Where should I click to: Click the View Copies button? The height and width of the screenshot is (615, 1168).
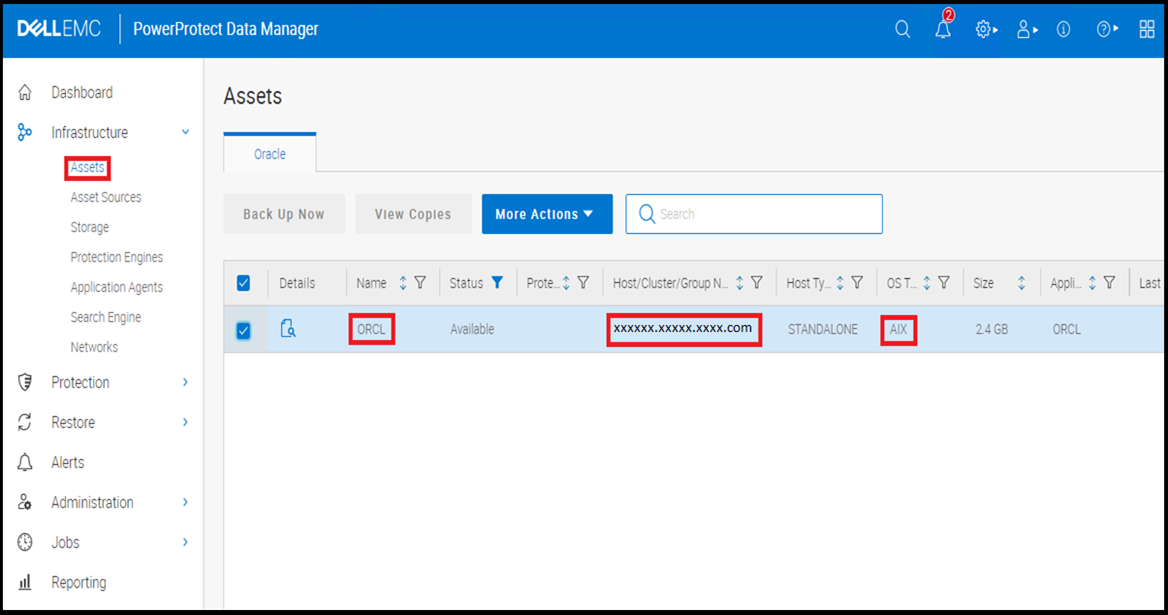click(x=413, y=214)
